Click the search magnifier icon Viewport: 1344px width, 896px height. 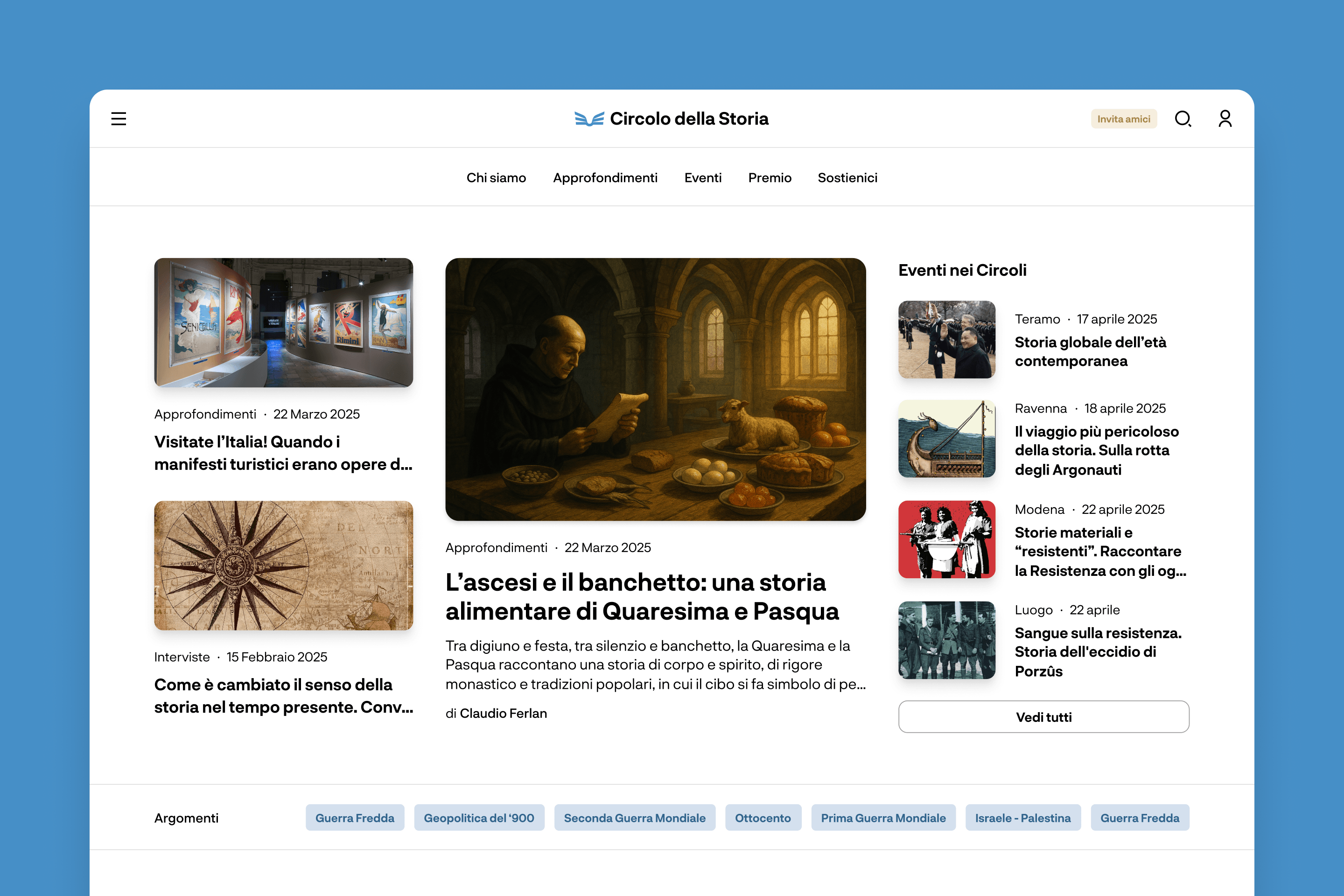1182,119
